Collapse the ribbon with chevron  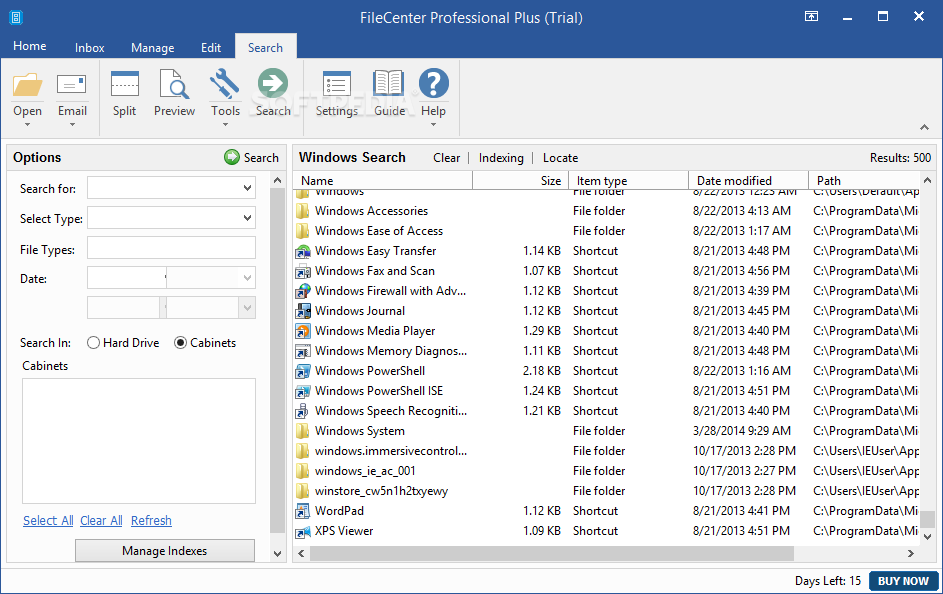click(924, 127)
